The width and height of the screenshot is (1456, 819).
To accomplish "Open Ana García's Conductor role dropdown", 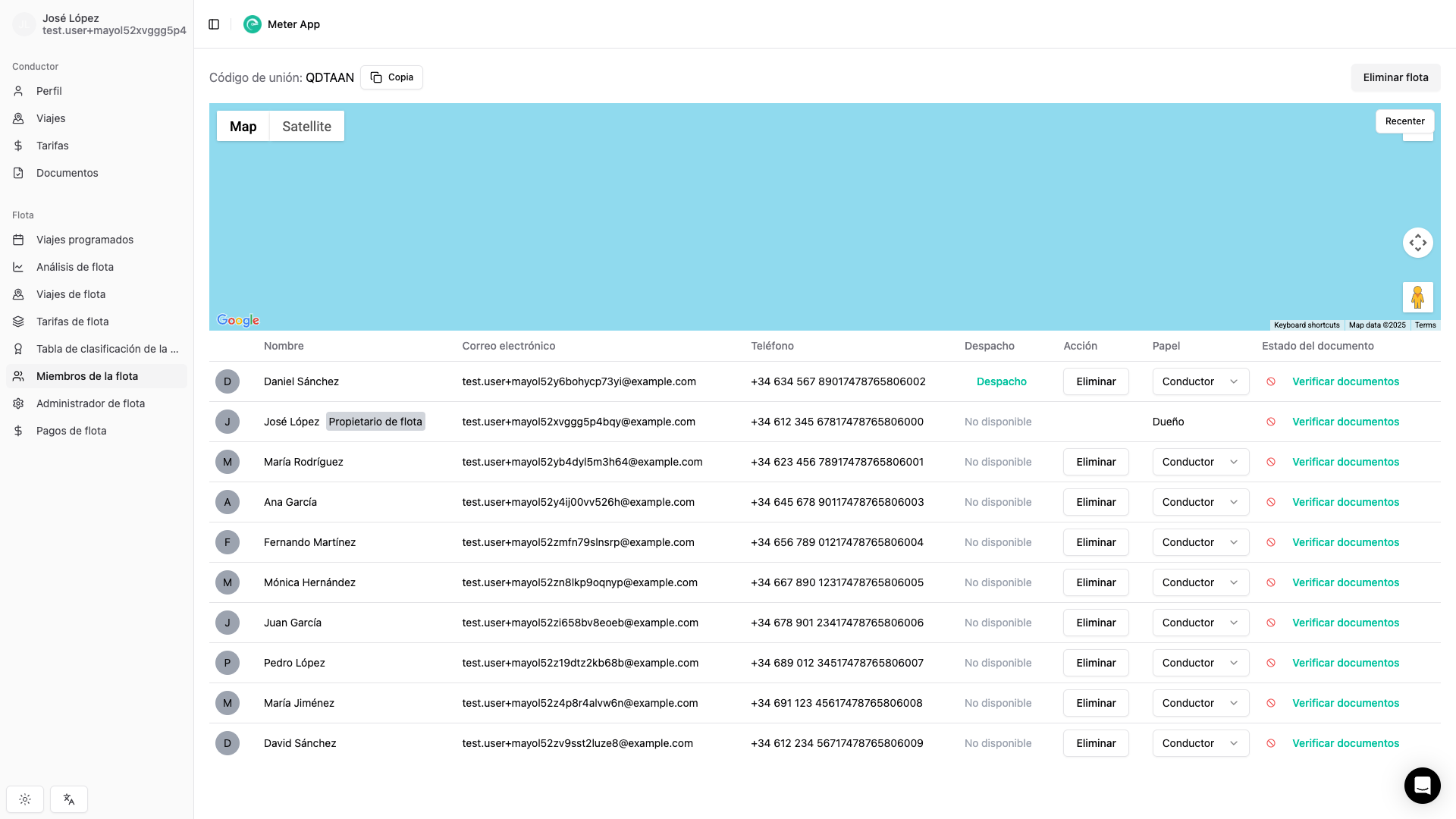I will 1200,502.
